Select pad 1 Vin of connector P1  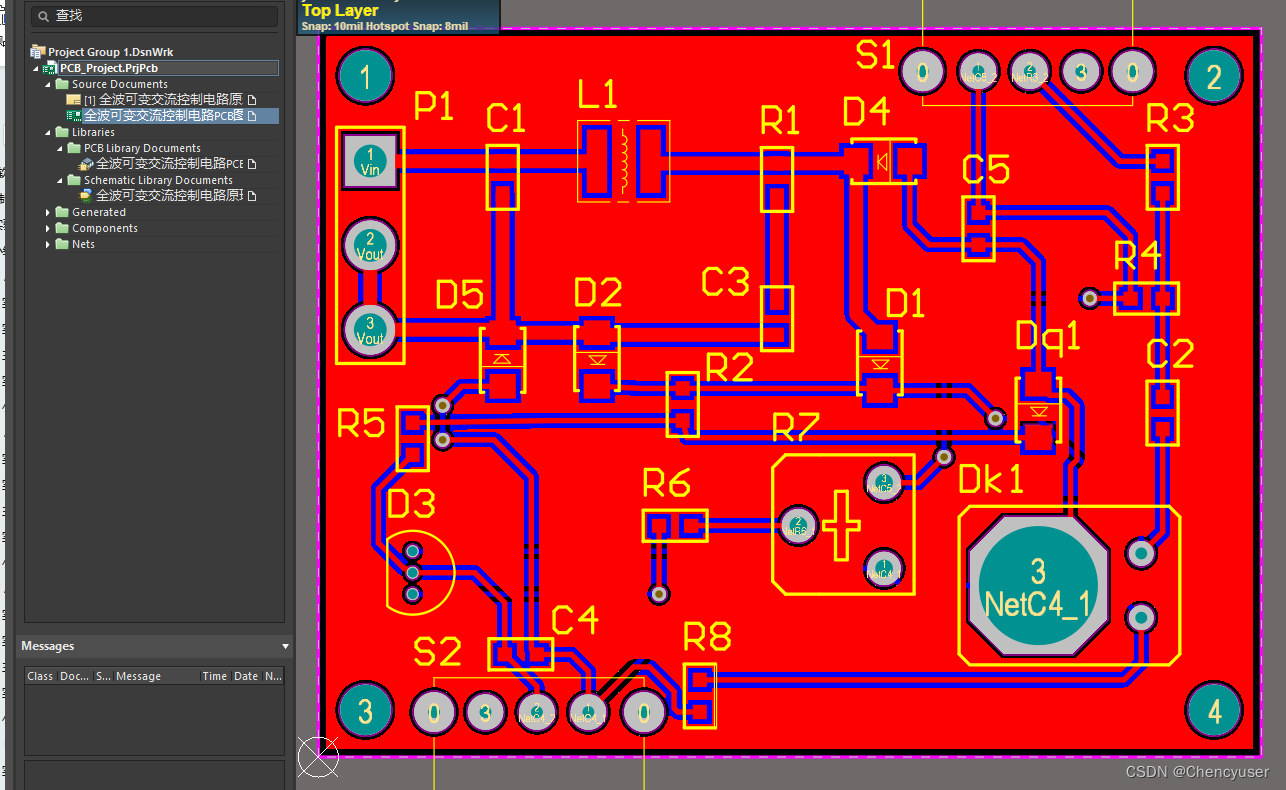[370, 161]
